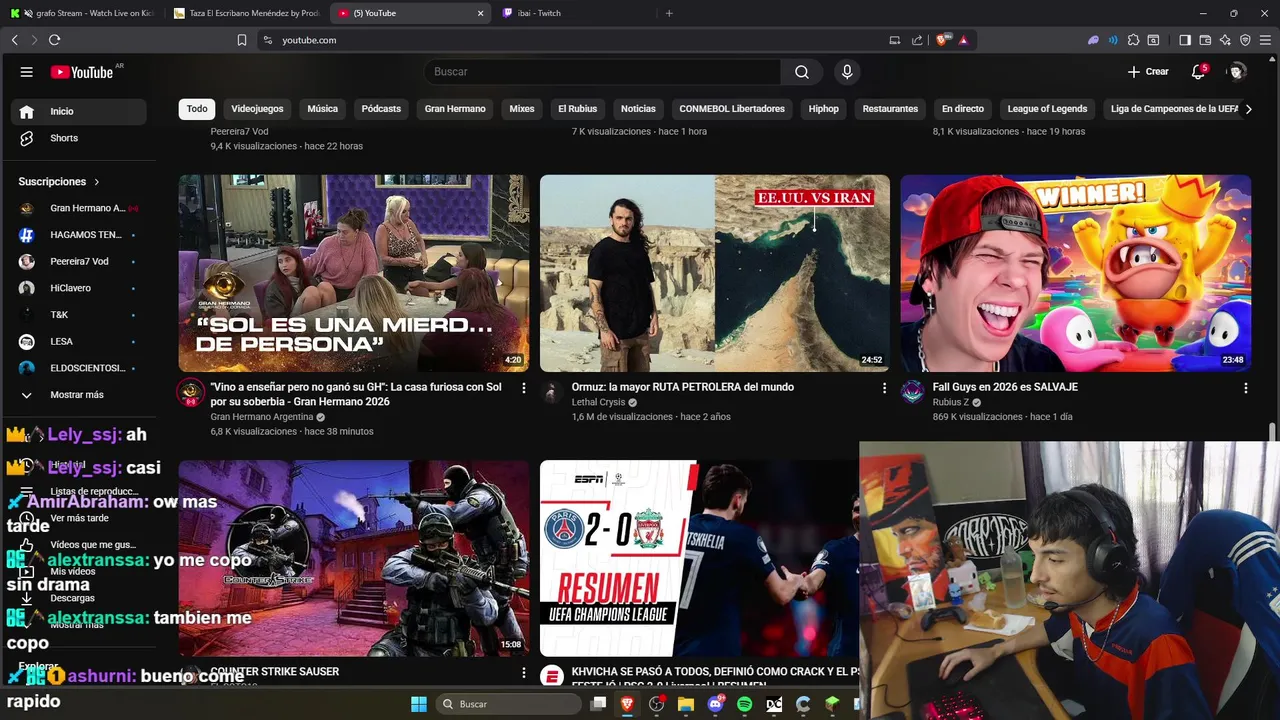Open the Brave Rewards triangle icon
The width and height of the screenshot is (1280, 720).
[963, 40]
